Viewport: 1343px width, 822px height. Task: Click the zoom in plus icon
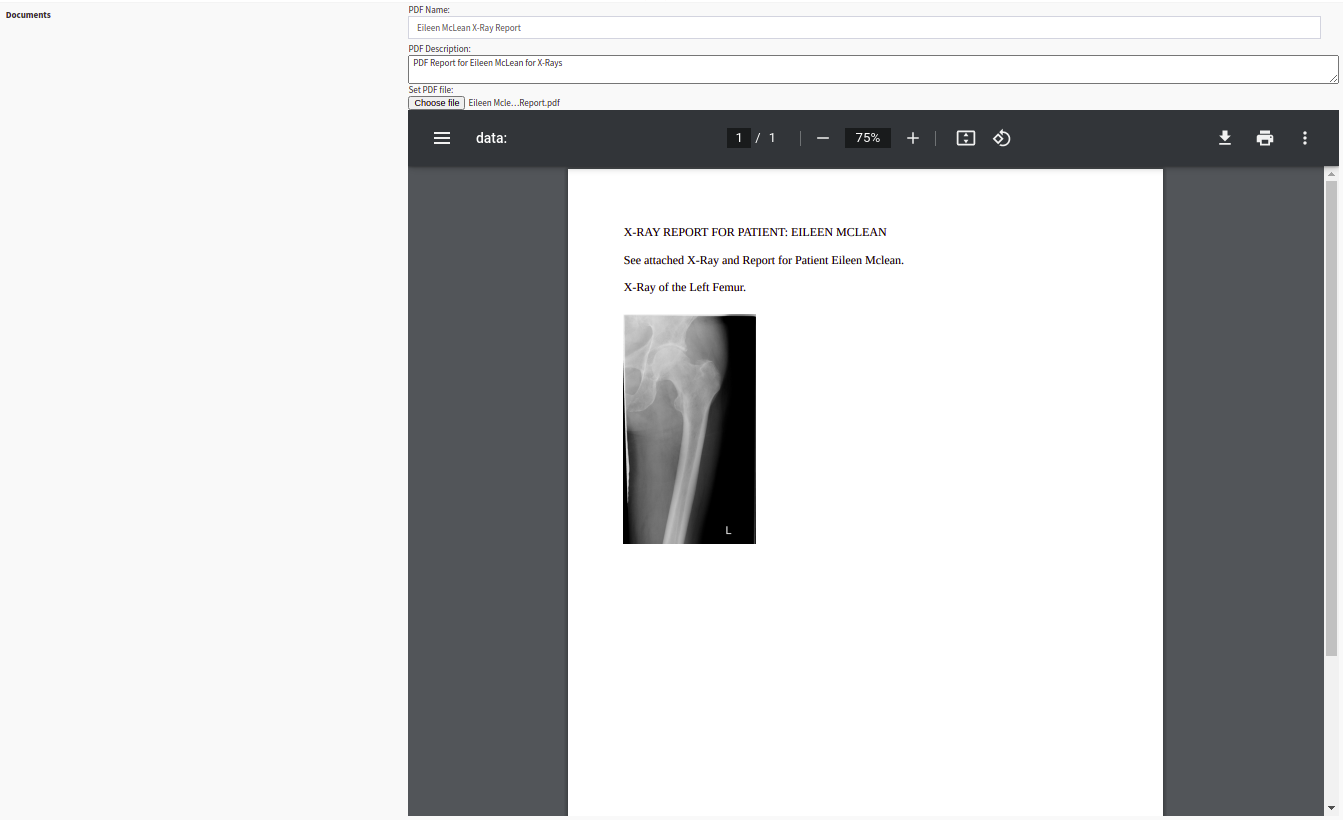[x=912, y=138]
